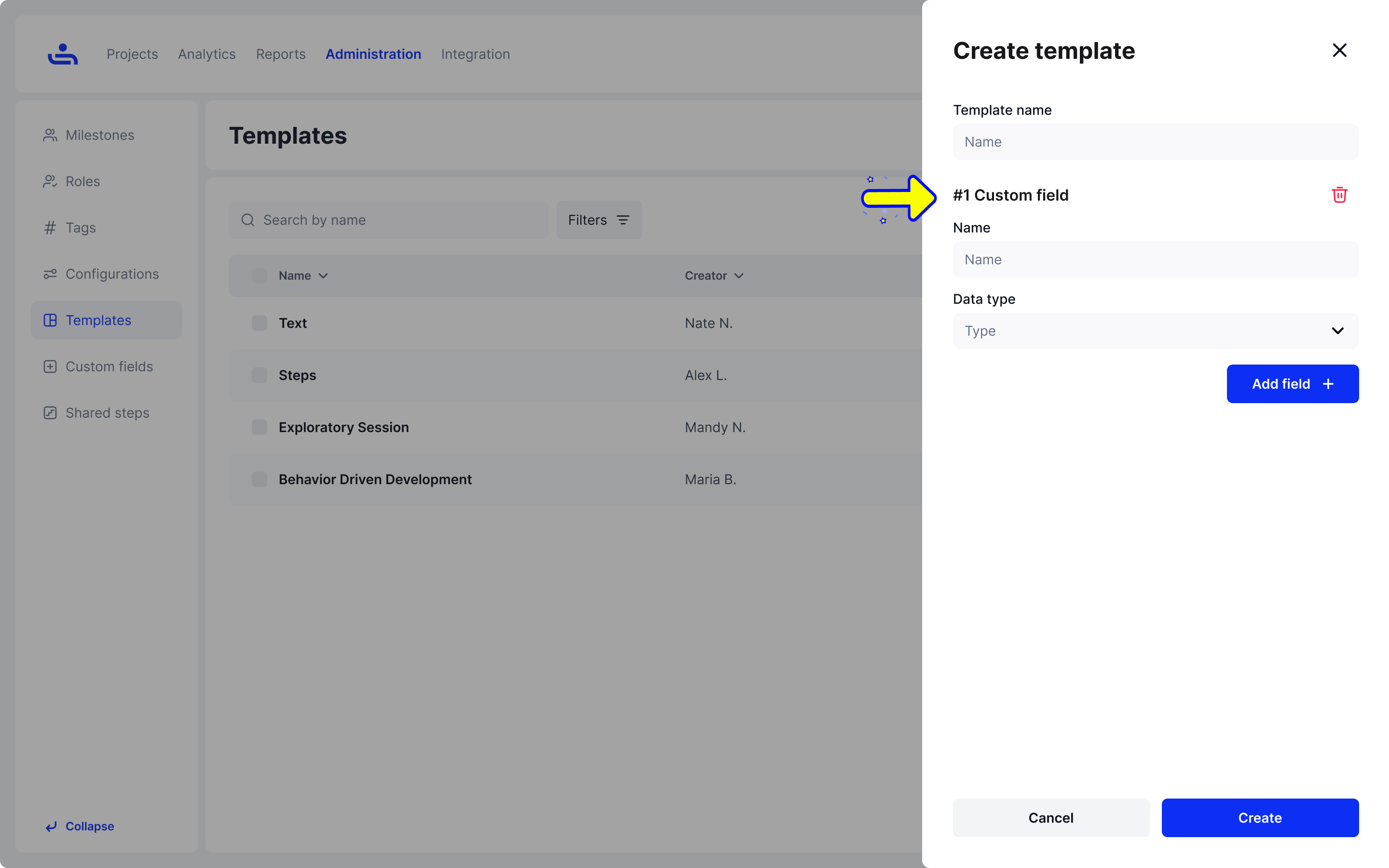Select the Exploratory Session row checkbox
This screenshot has height=868, width=1389.
259,427
